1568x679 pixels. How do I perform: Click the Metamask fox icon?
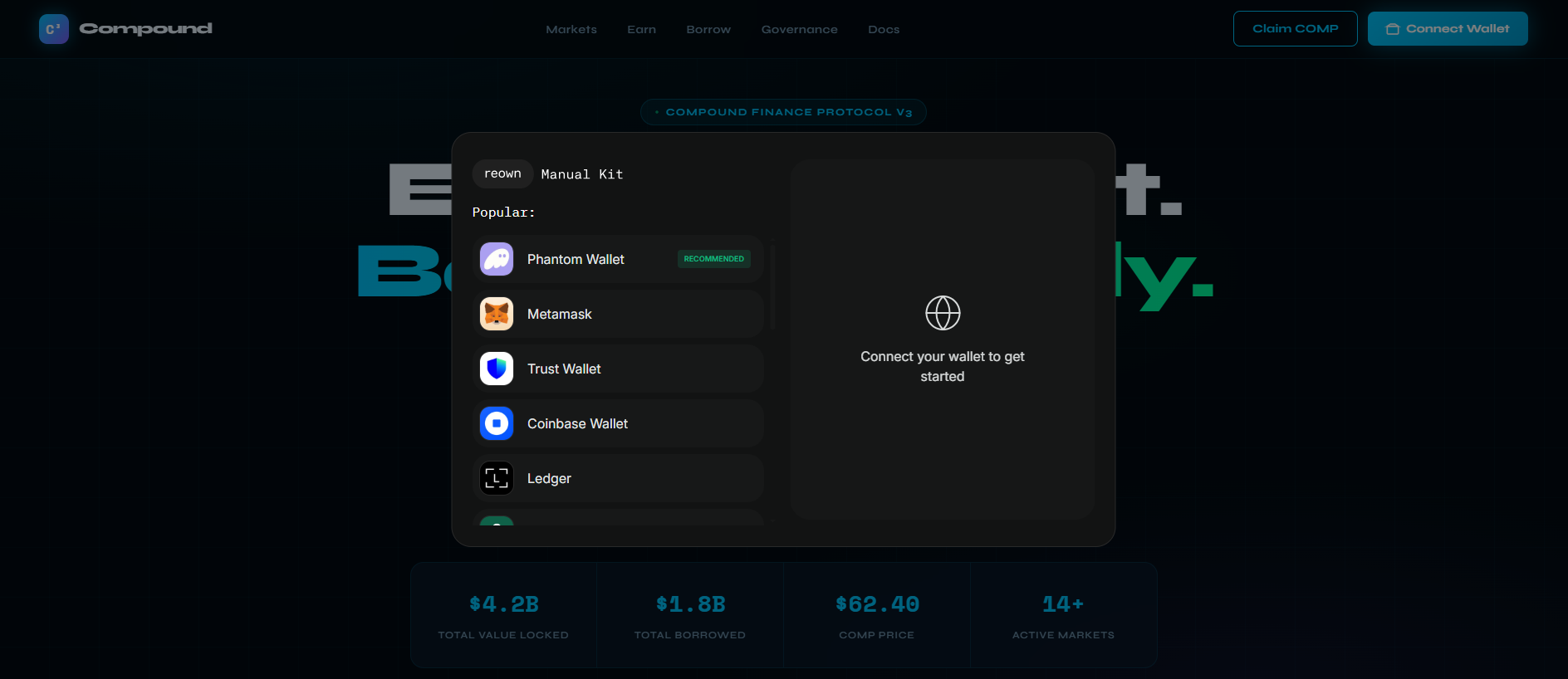click(x=497, y=314)
